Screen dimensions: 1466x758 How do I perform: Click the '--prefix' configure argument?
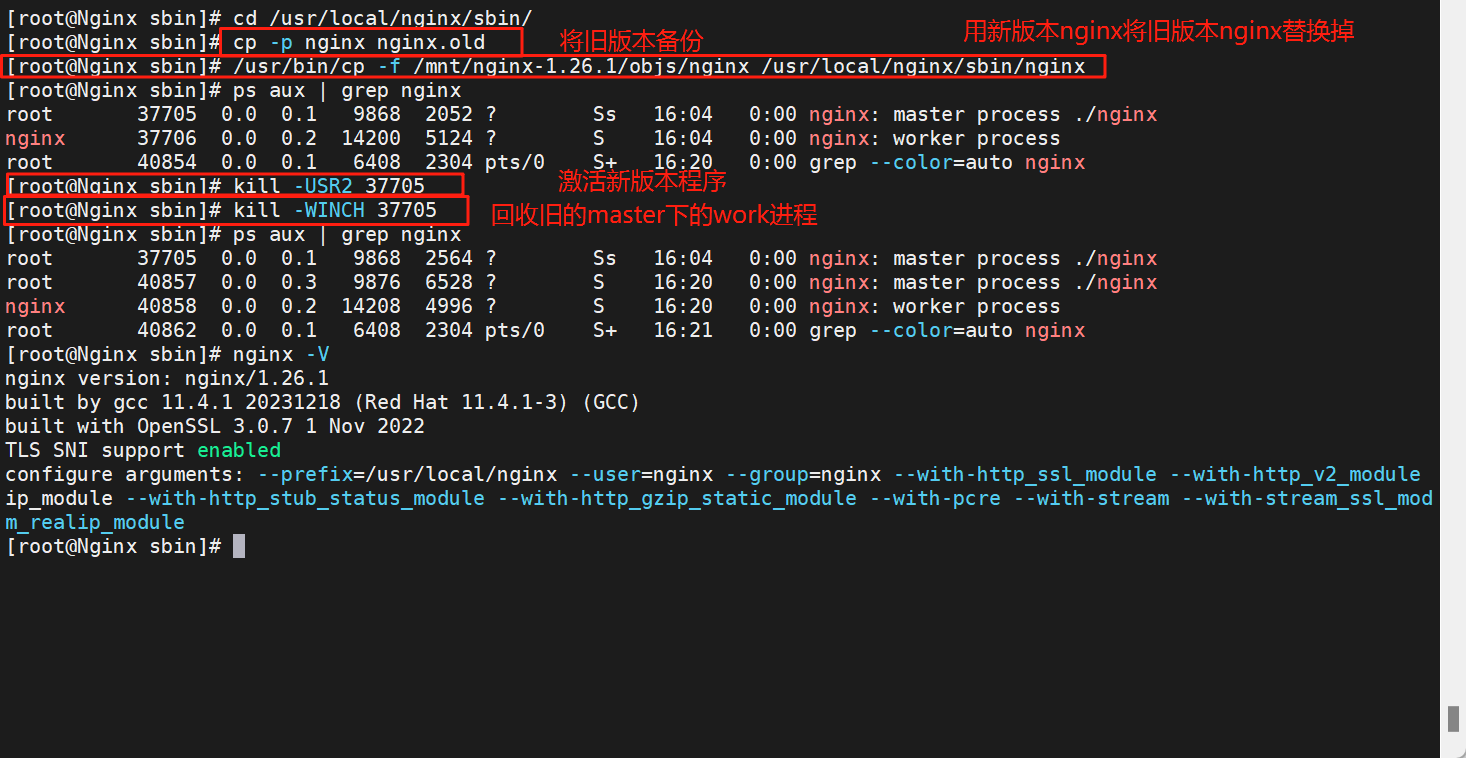click(305, 474)
